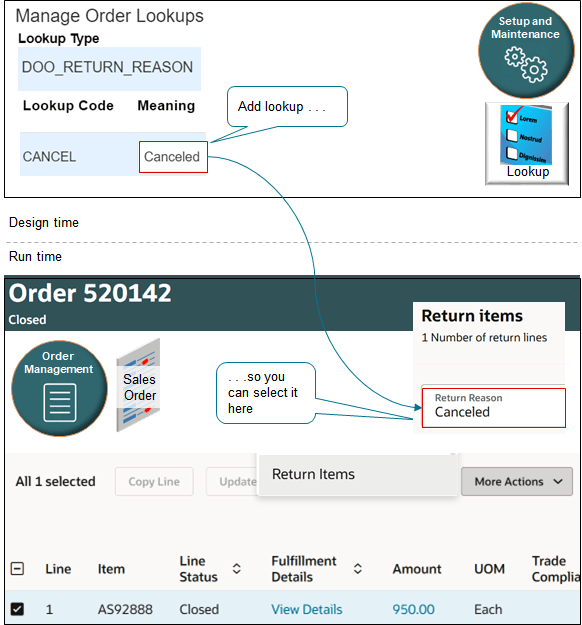The width and height of the screenshot is (582, 625).
Task: Click line number 1 cell
Action: coord(49,609)
